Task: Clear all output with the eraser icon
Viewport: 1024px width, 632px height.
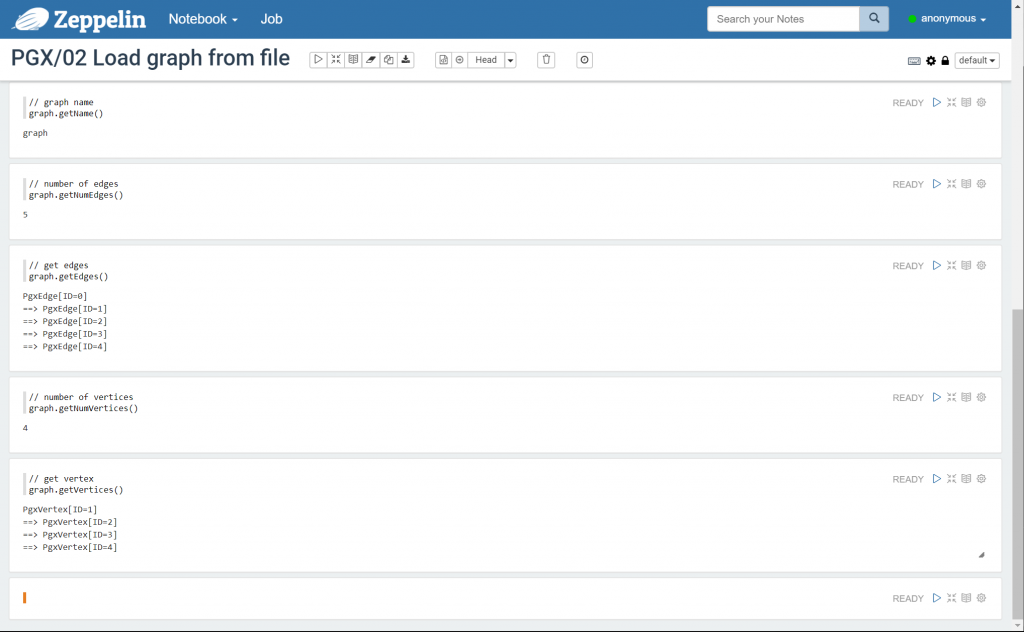Action: (x=371, y=60)
